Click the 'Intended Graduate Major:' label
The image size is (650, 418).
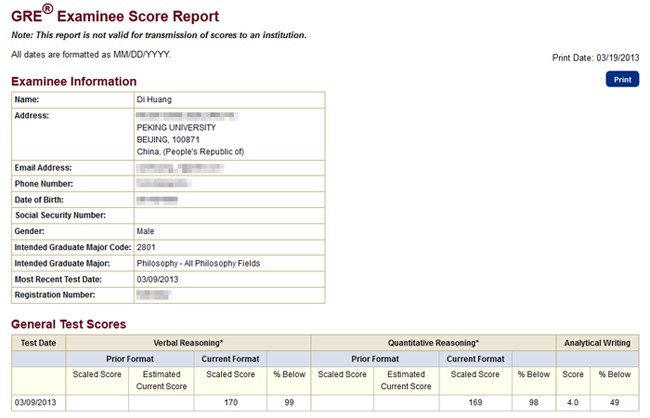[x=62, y=263]
